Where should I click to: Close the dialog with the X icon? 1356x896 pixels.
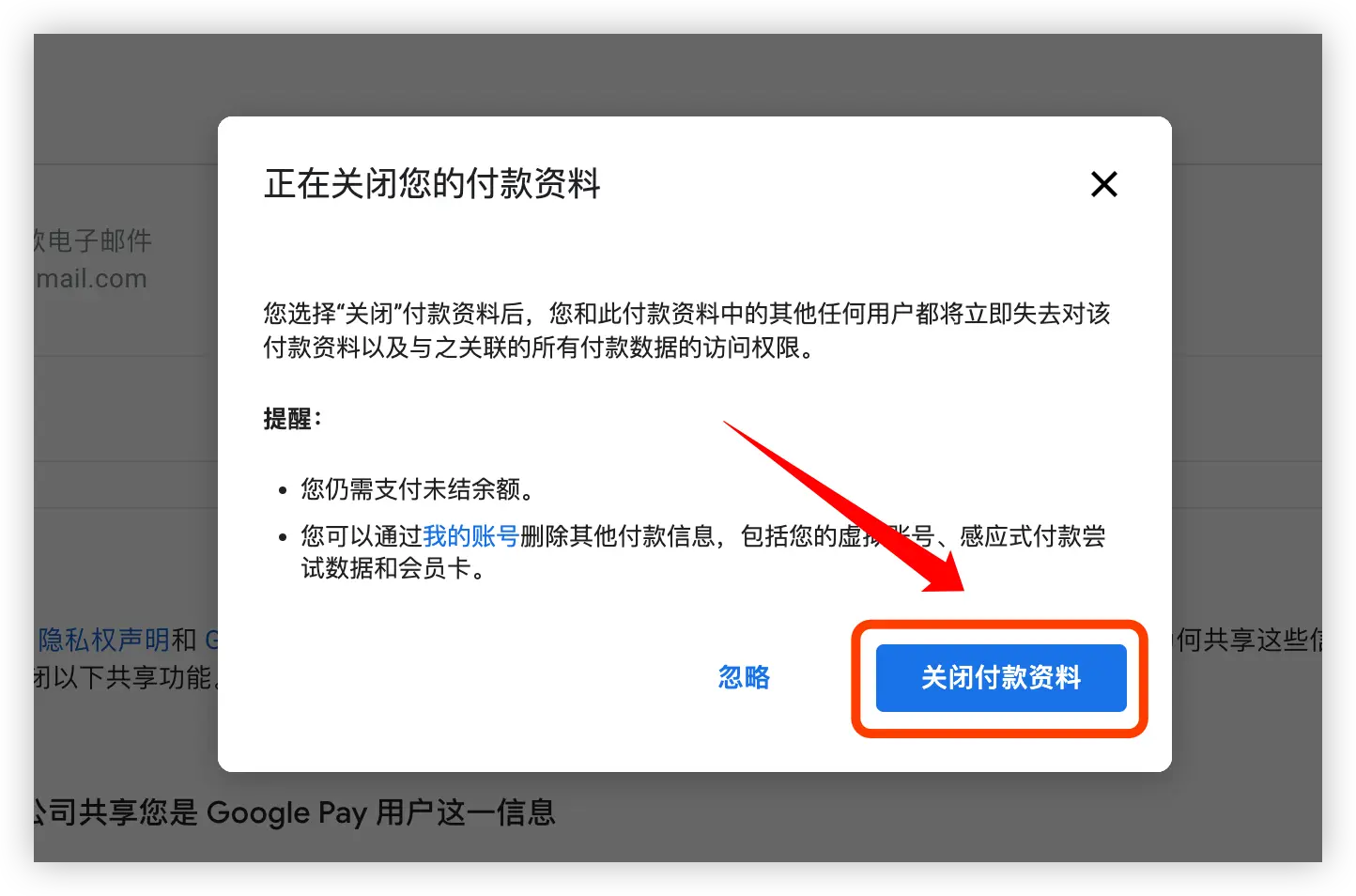(1104, 184)
